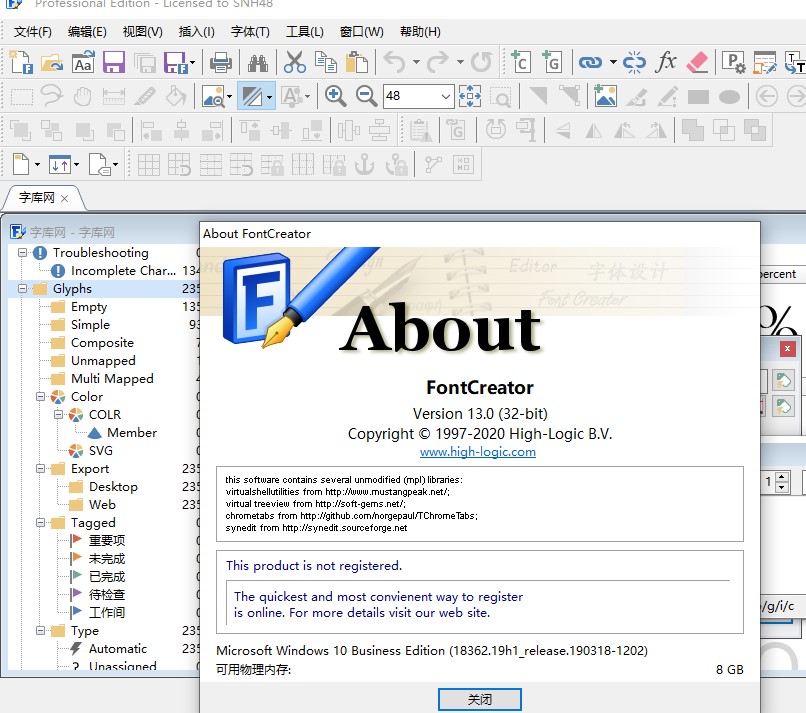The height and width of the screenshot is (713, 806).
Task: Click the pink eraser icon
Action: coord(697,62)
